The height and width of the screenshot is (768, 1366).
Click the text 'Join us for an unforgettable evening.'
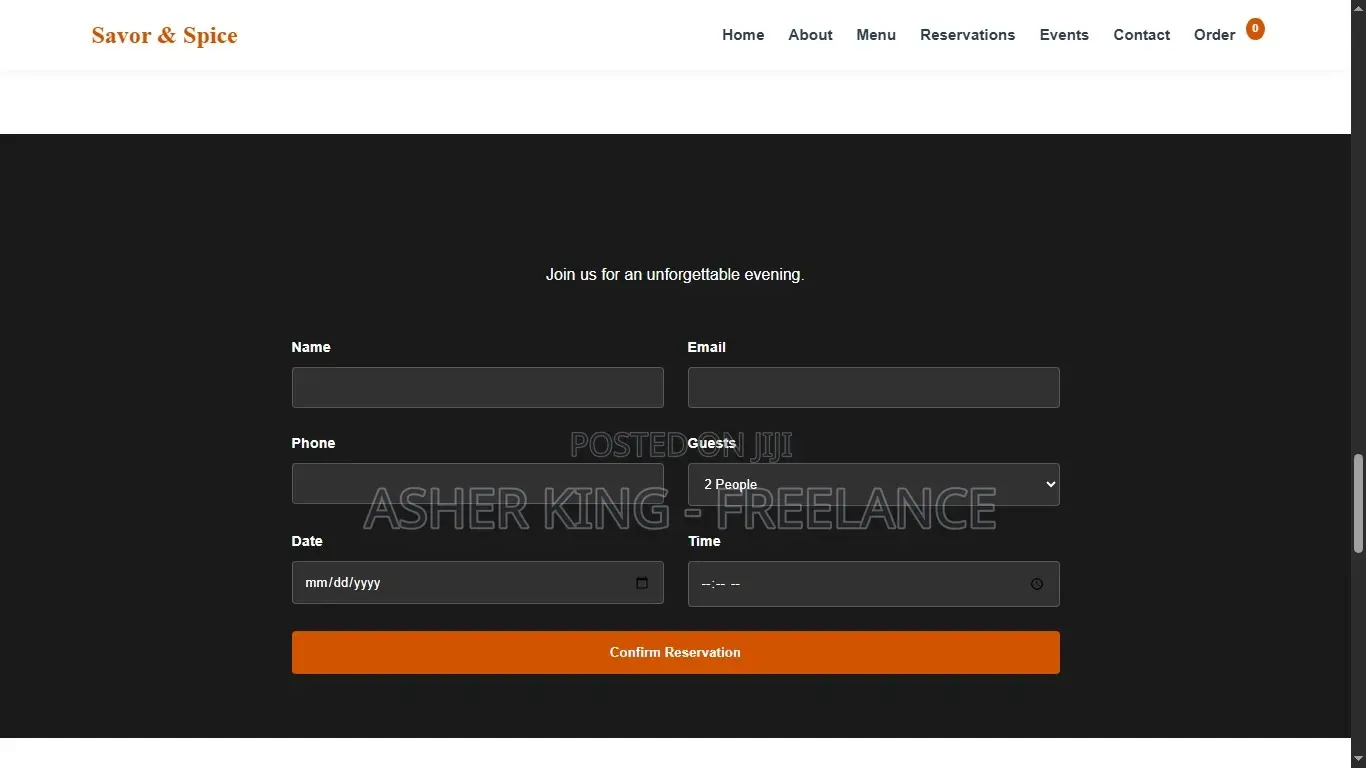675,274
